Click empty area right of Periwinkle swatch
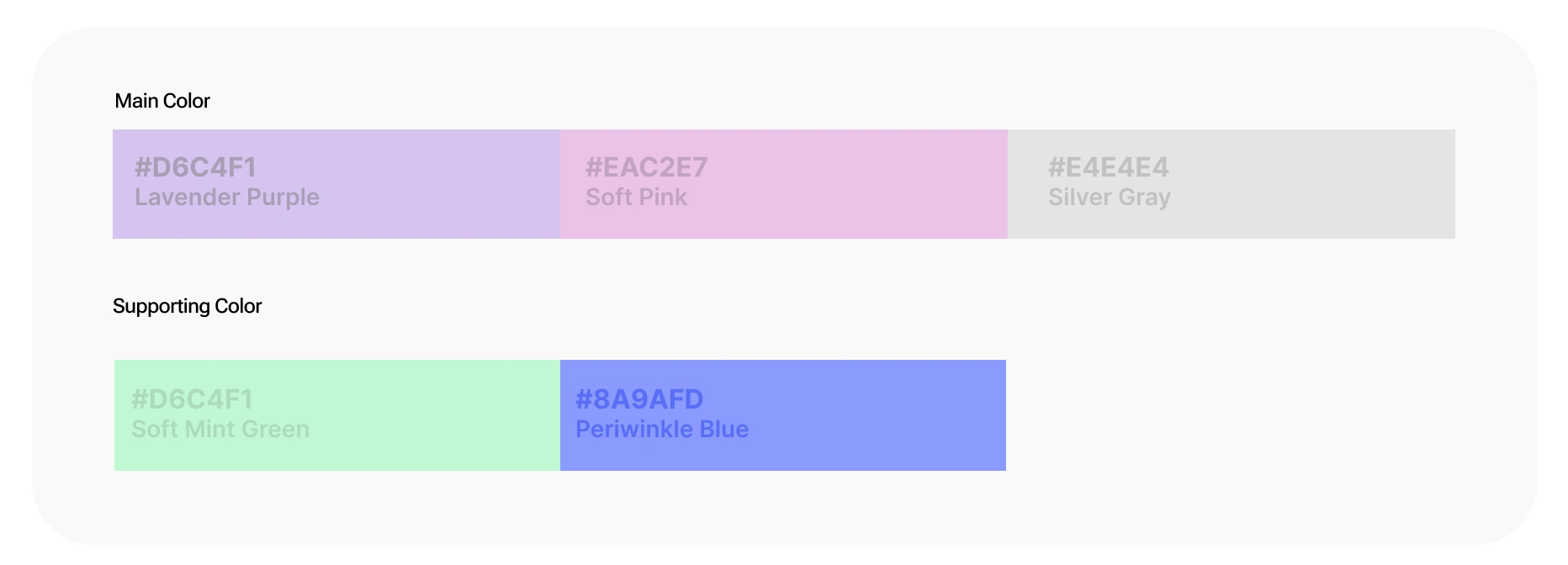 [x=1228, y=415]
